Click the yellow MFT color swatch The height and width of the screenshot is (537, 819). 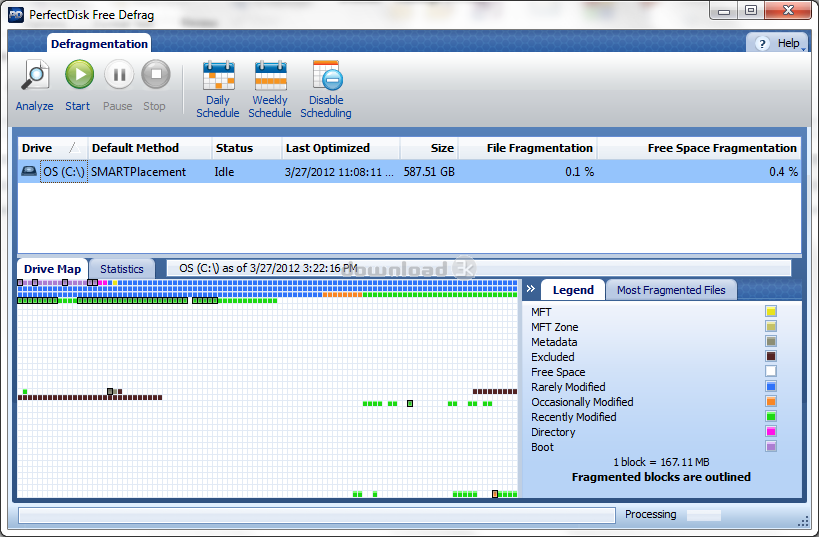pyautogui.click(x=771, y=311)
